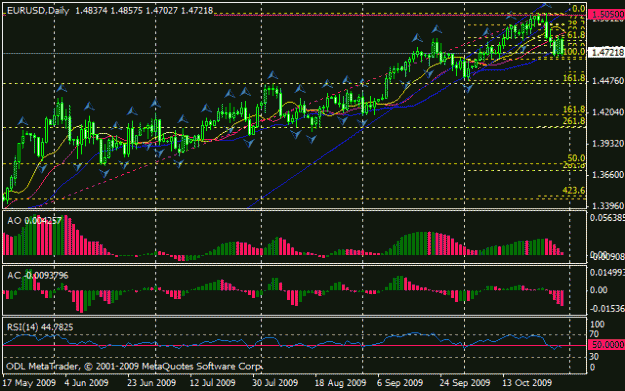Click the 70 level on RSI scale

click(x=594, y=334)
